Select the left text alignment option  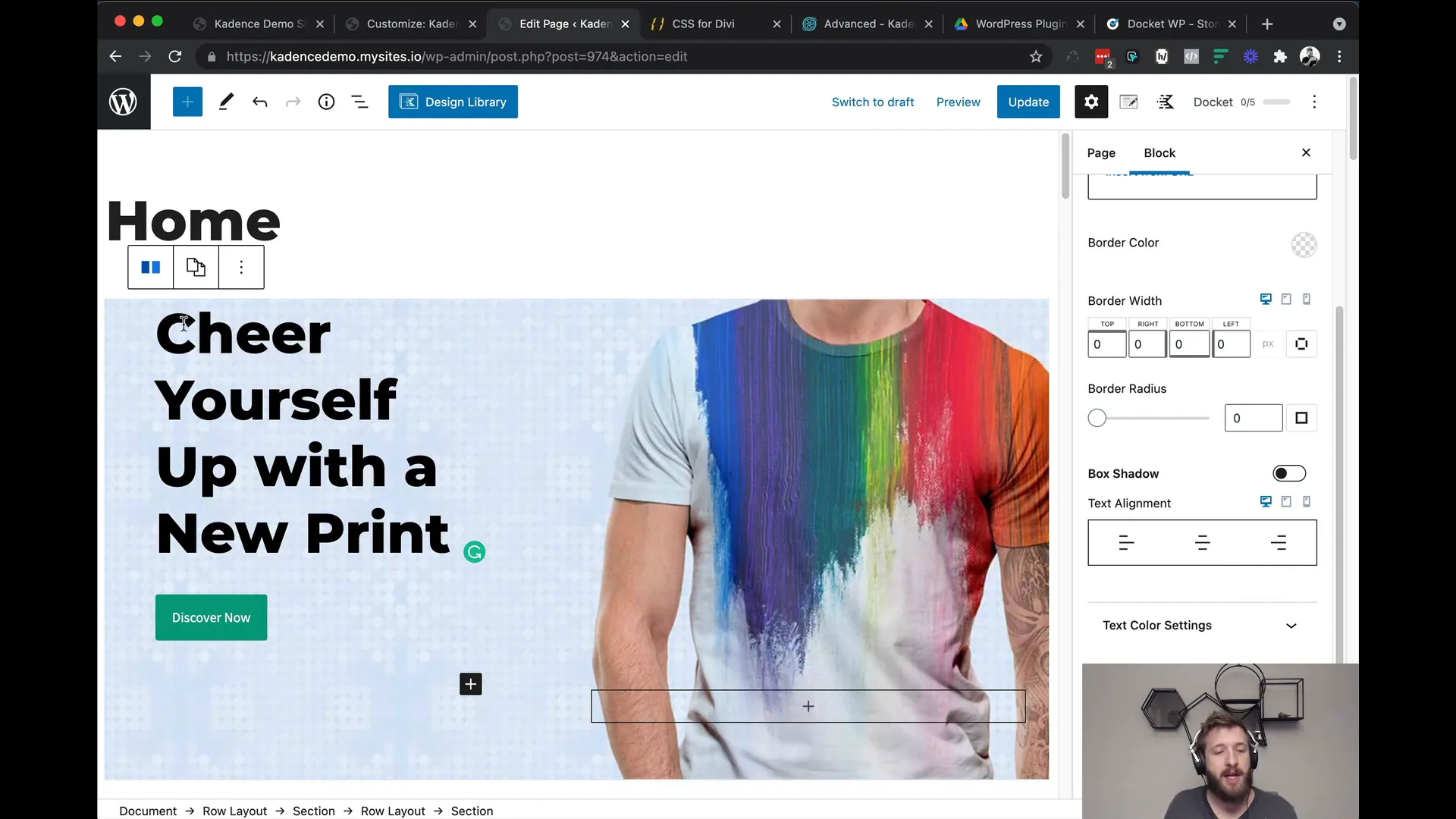pyautogui.click(x=1126, y=542)
